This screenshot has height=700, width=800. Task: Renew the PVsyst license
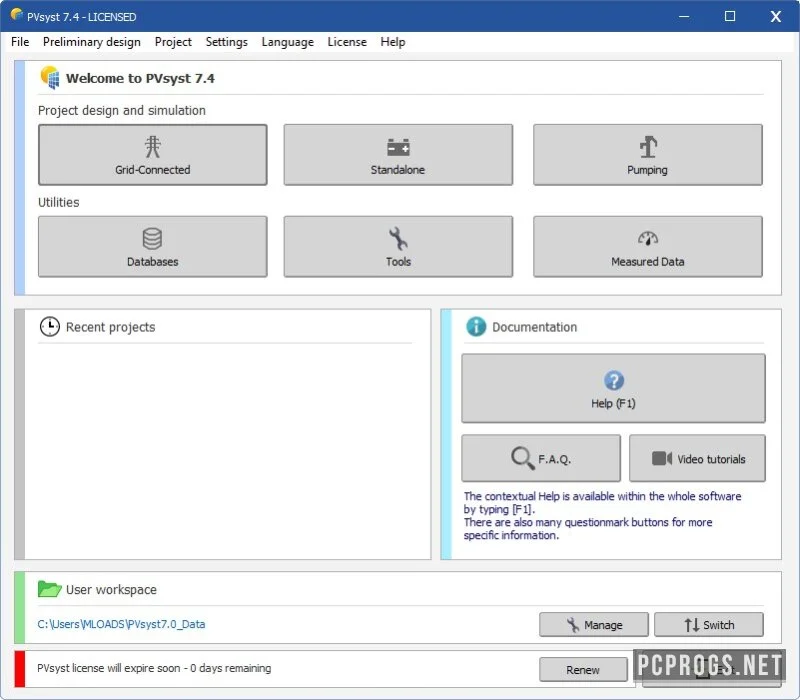tap(583, 669)
